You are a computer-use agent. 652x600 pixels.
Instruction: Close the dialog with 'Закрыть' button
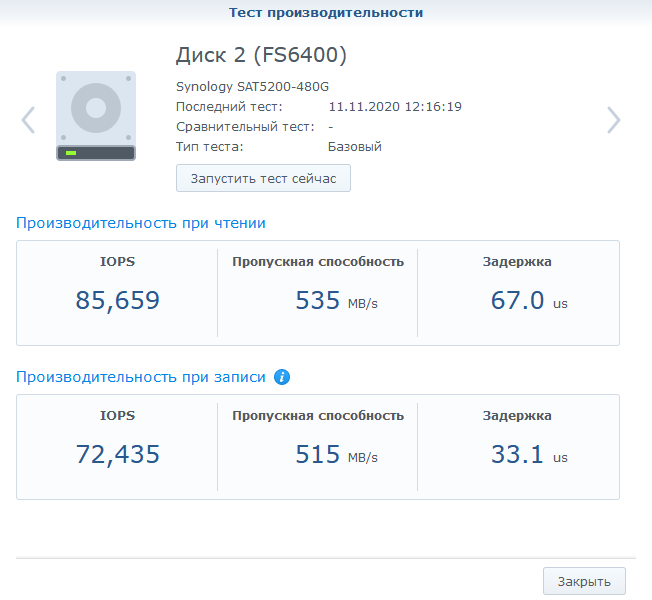pos(584,581)
